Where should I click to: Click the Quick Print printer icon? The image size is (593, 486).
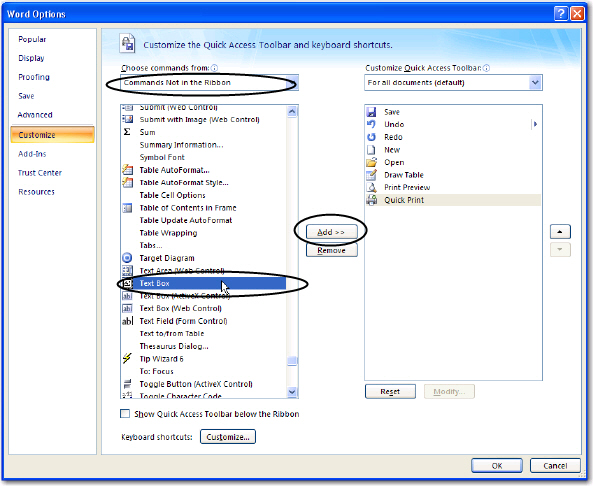[371, 200]
